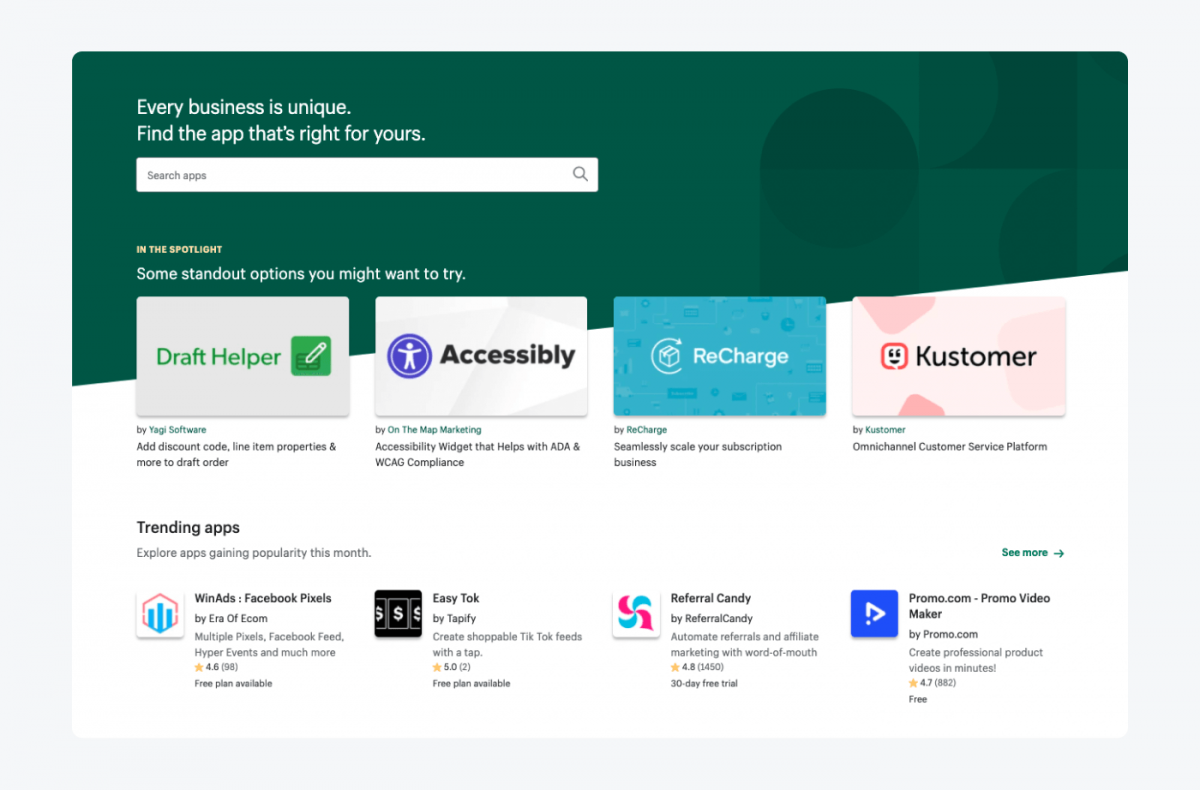The width and height of the screenshot is (1200, 790).
Task: Open the Kustomer developer link
Action: (886, 430)
